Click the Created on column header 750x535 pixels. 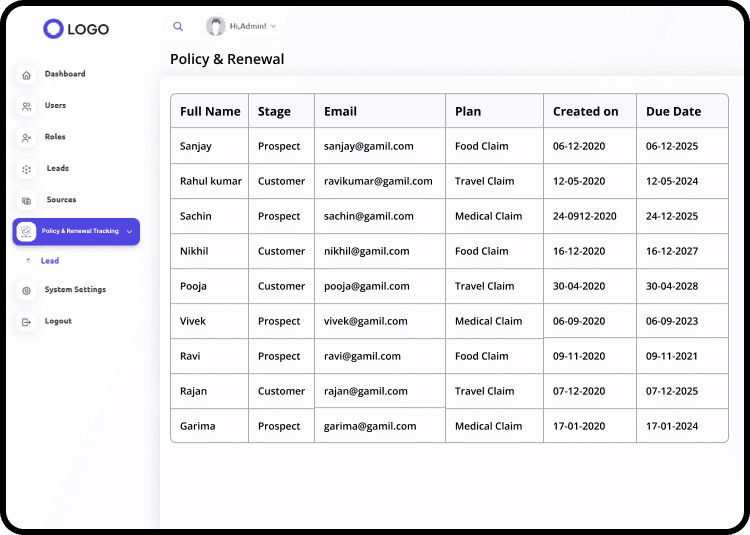(x=586, y=111)
